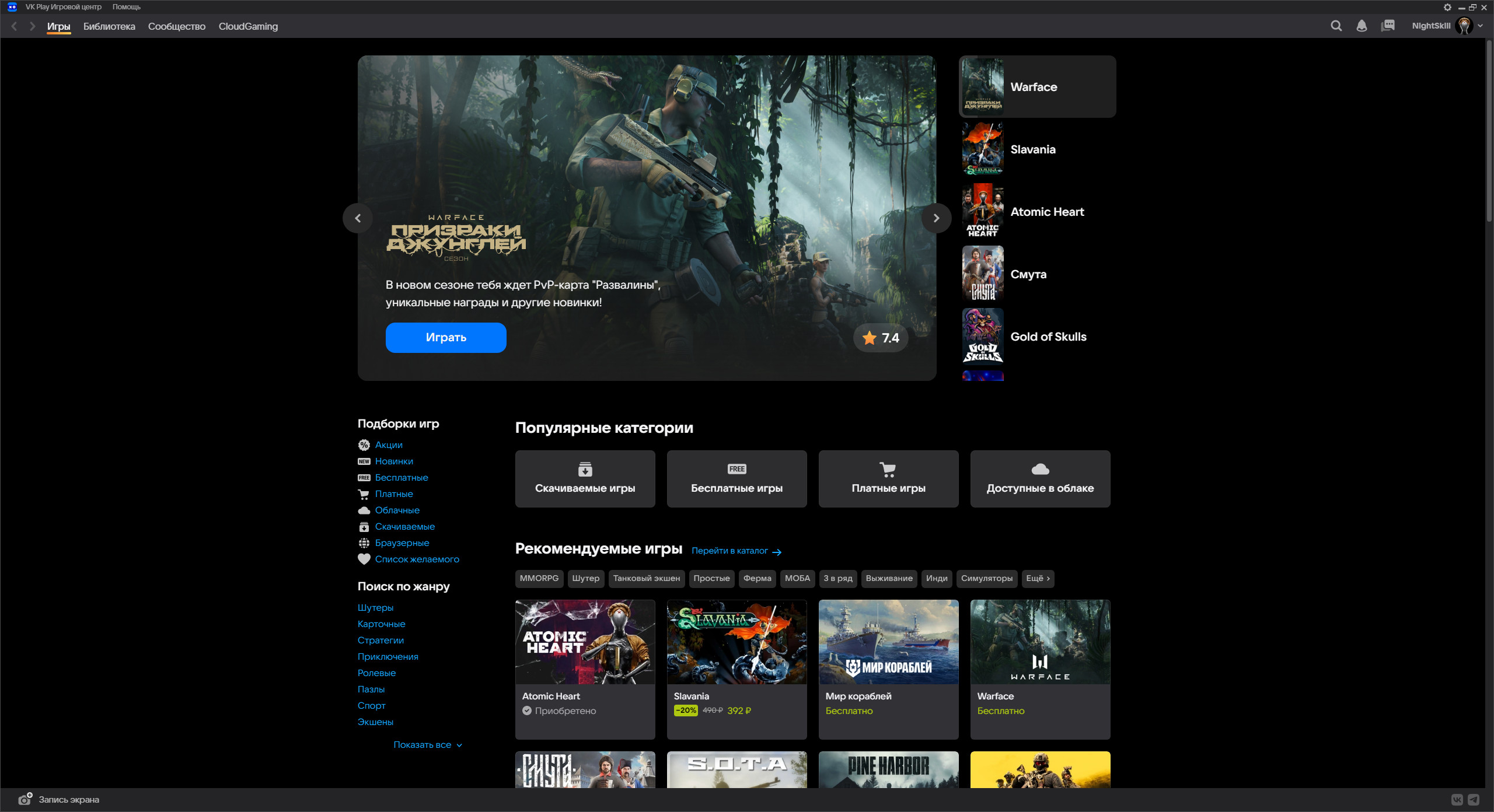Open the notifications bell icon
The image size is (1494, 812).
tap(1362, 26)
